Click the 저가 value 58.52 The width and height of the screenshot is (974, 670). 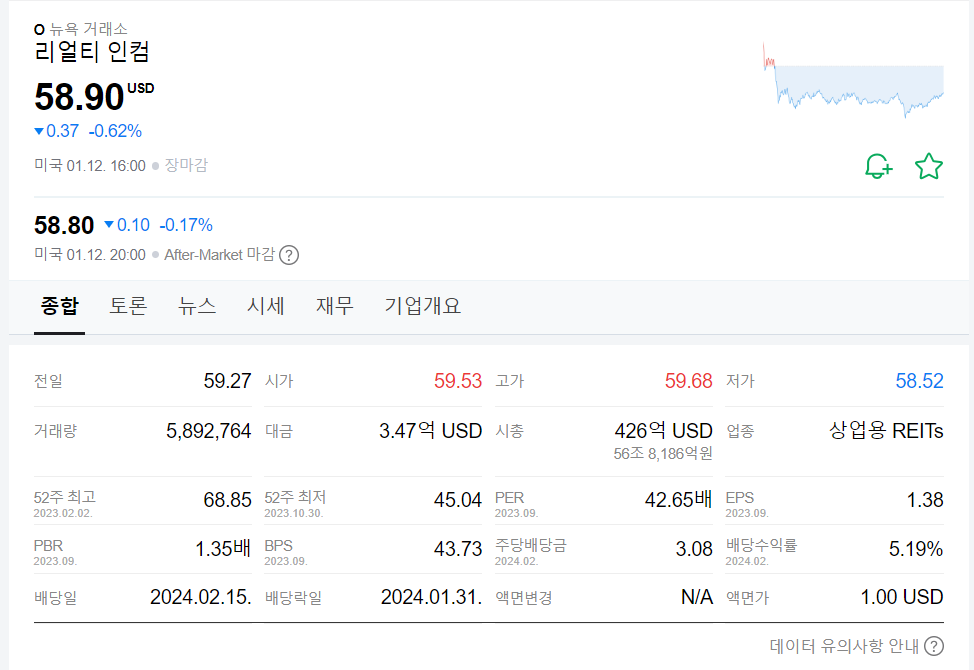coord(919,381)
